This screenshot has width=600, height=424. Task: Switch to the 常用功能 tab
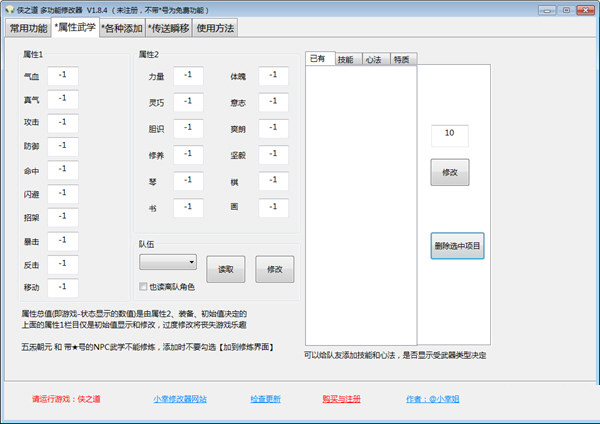tap(28, 28)
